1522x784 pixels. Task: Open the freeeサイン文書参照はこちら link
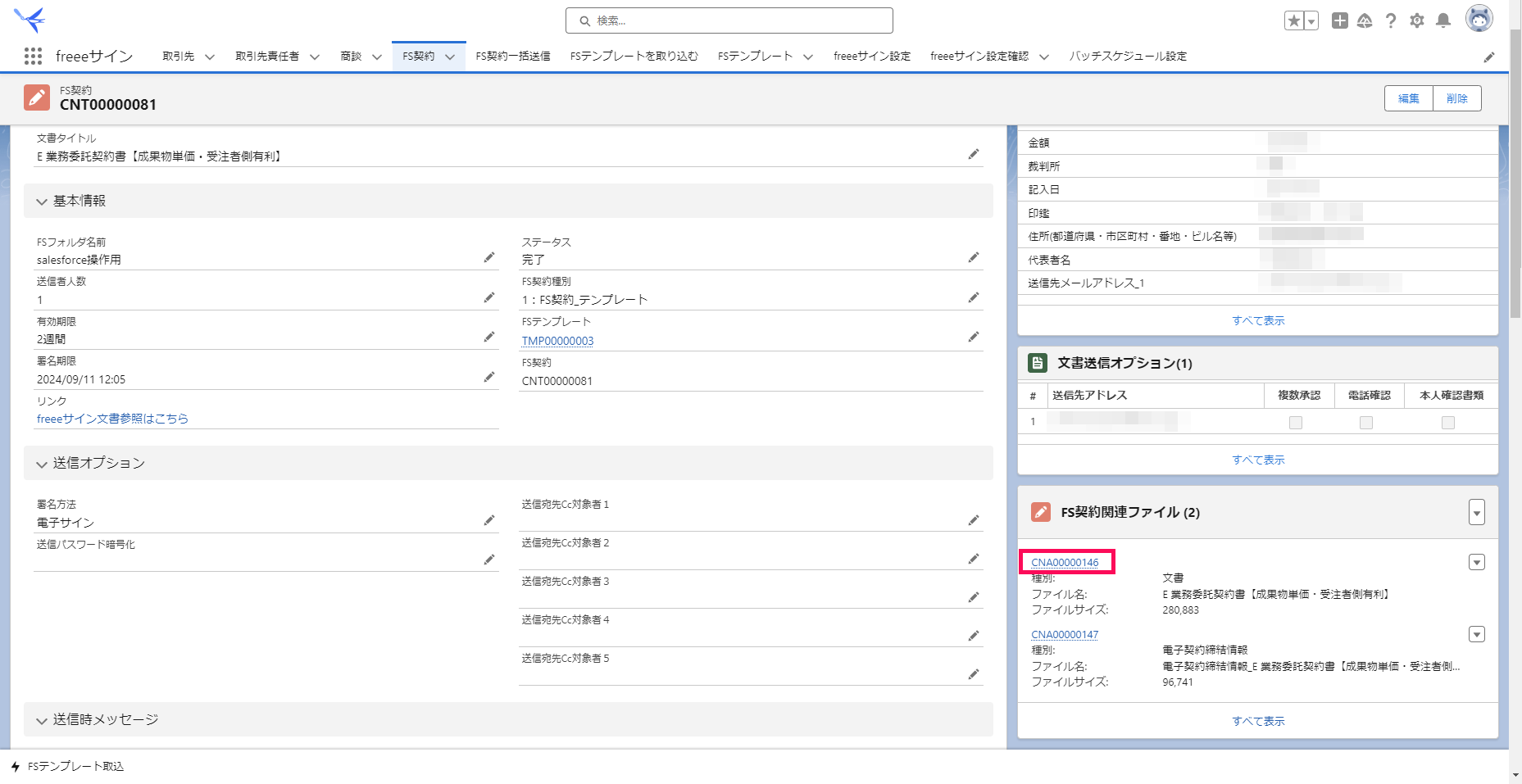pyautogui.click(x=112, y=419)
